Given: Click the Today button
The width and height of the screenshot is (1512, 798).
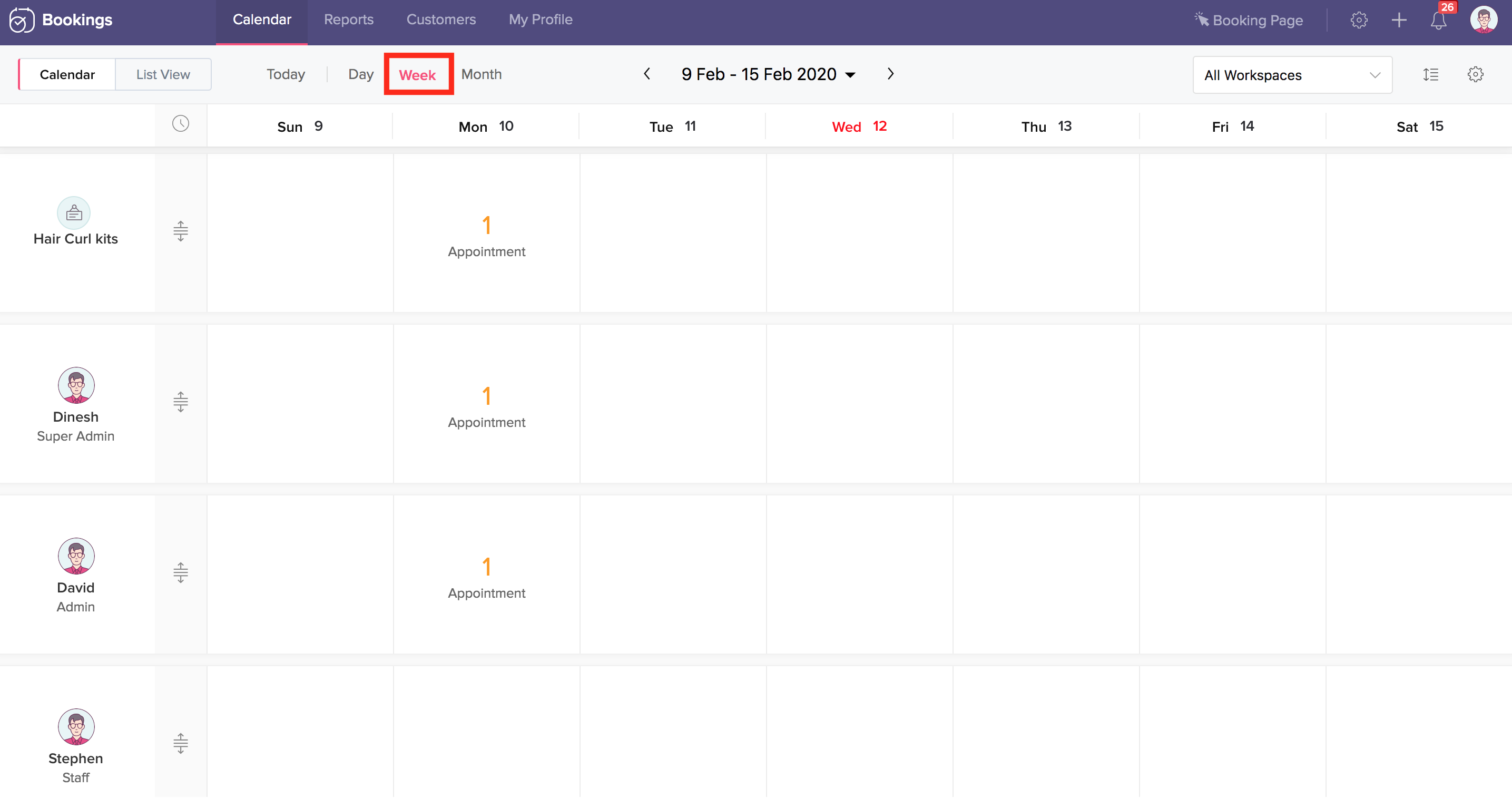Looking at the screenshot, I should 286,74.
